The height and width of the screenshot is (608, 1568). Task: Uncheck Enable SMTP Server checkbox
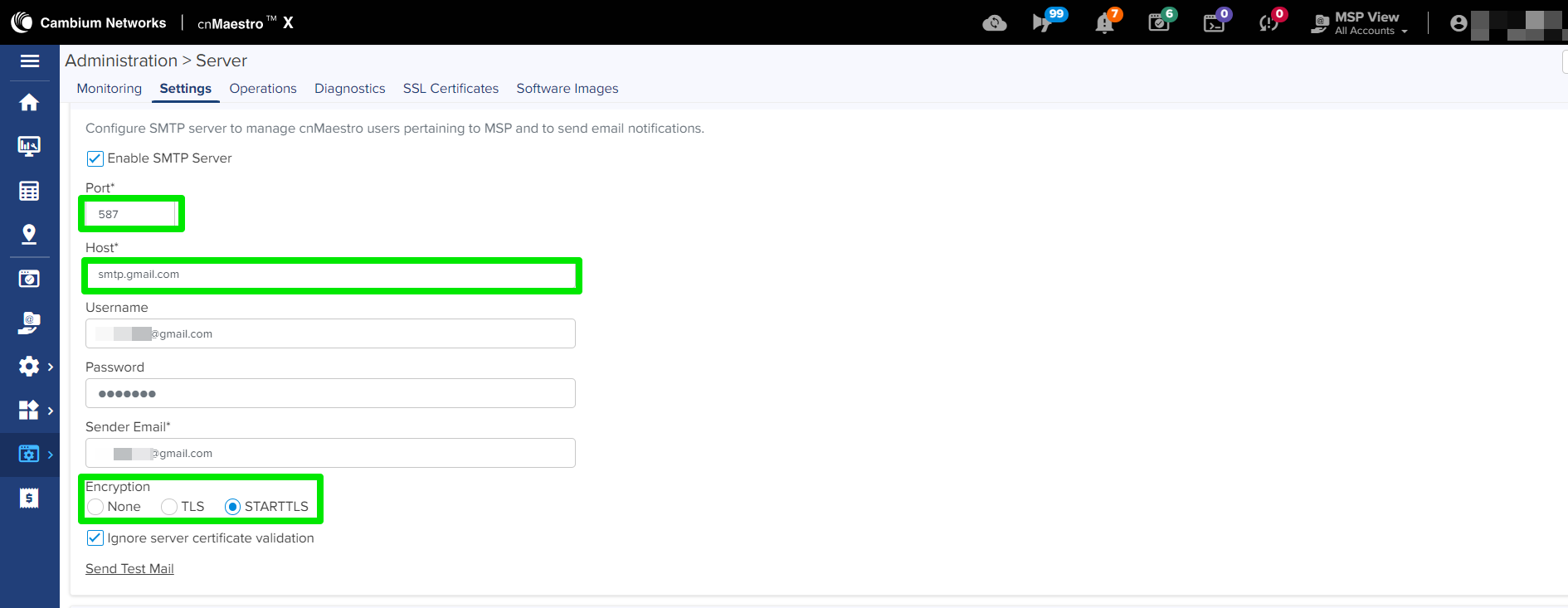click(95, 158)
